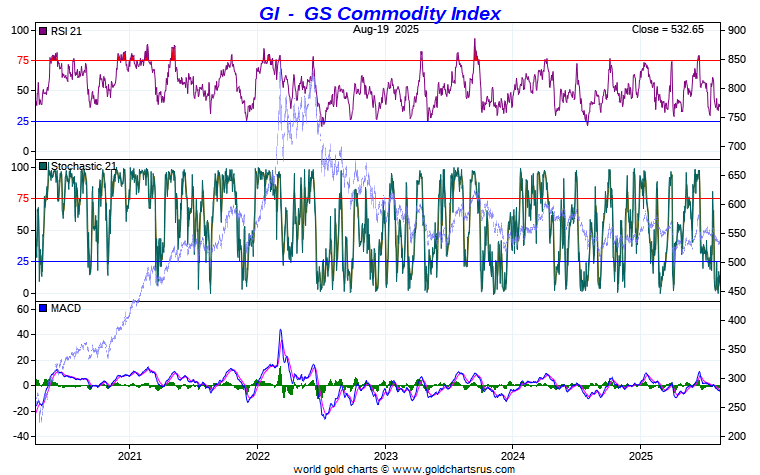Click the 250 right-axis price label
Viewport: 760px width, 475px height.
click(736, 407)
